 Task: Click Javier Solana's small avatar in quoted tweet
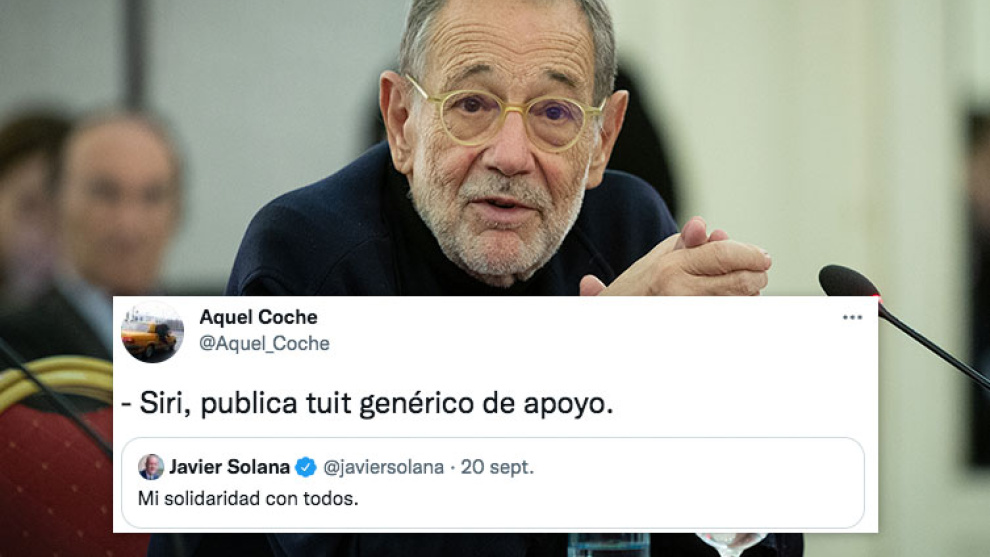(151, 467)
